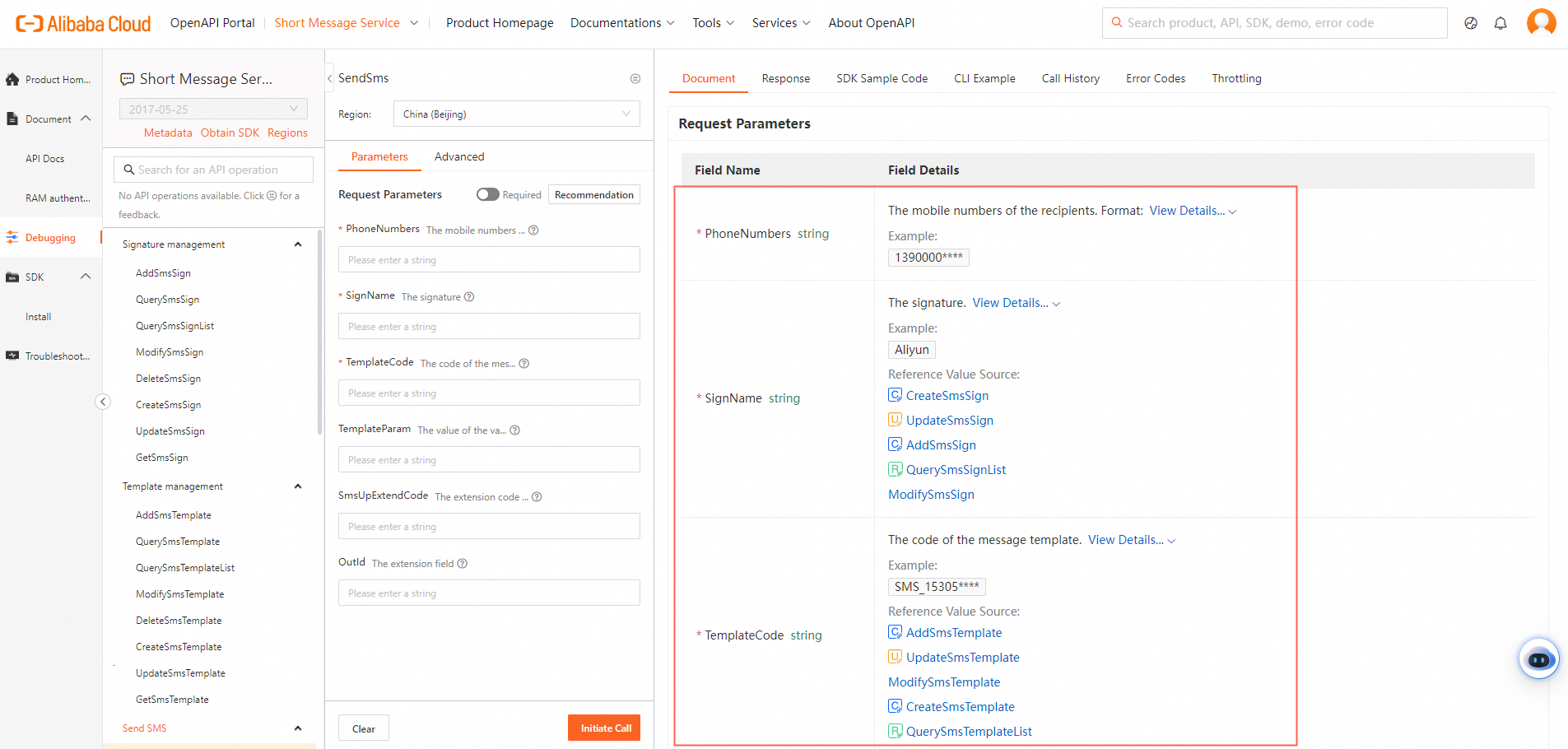Toggle the Required parameters switch
Image resolution: width=1568 pixels, height=749 pixels.
(487, 194)
